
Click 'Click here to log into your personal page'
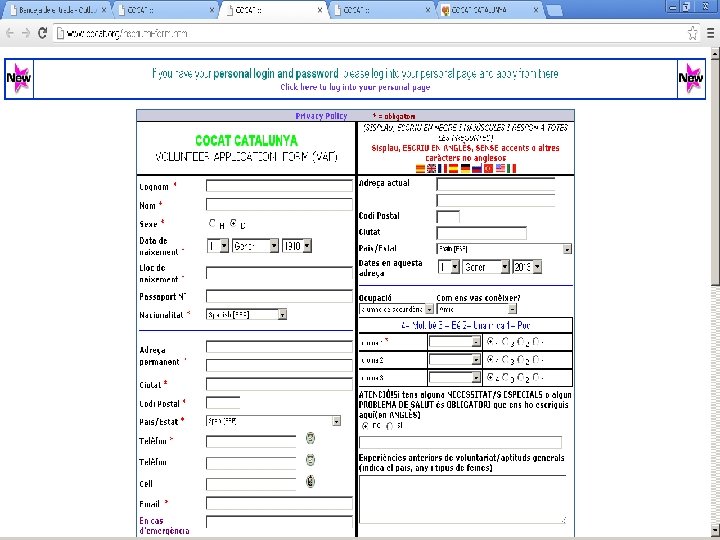click(x=355, y=87)
